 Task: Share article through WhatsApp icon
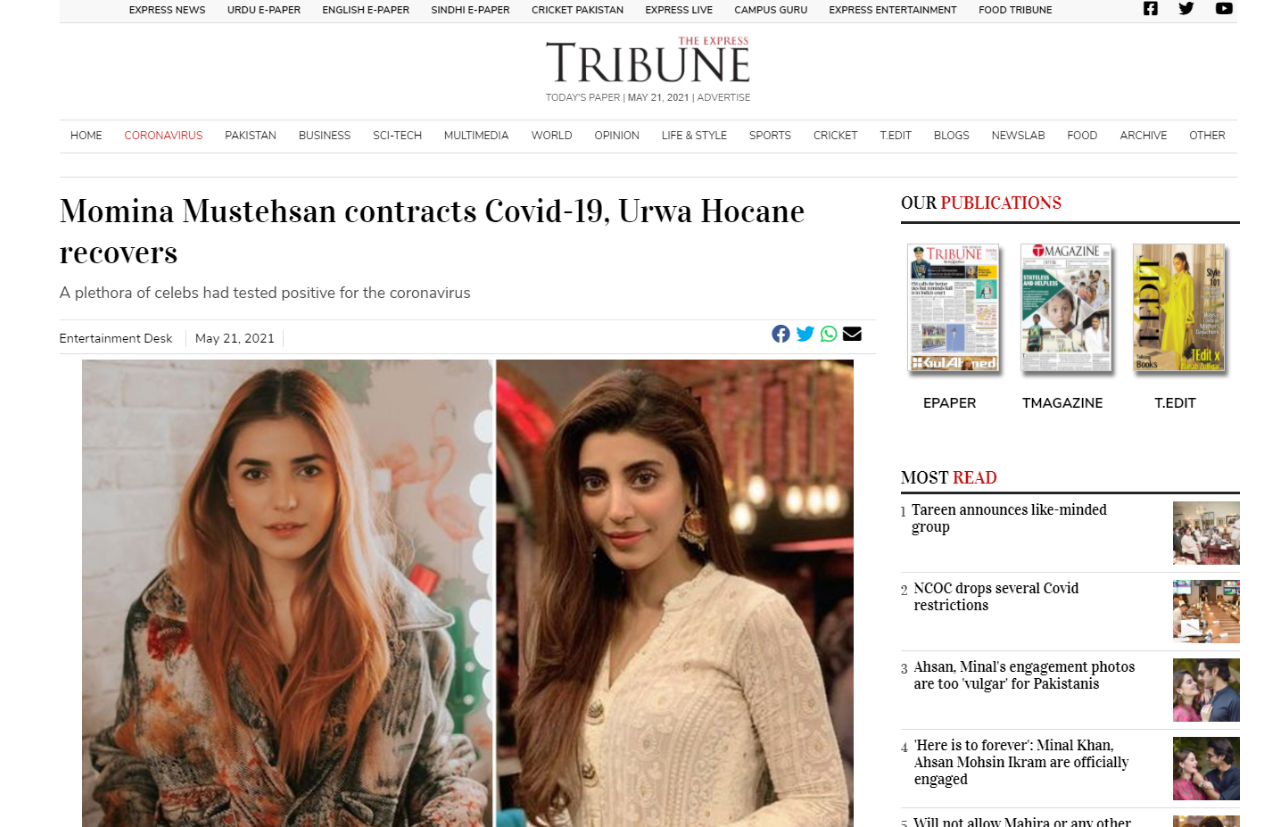point(829,334)
